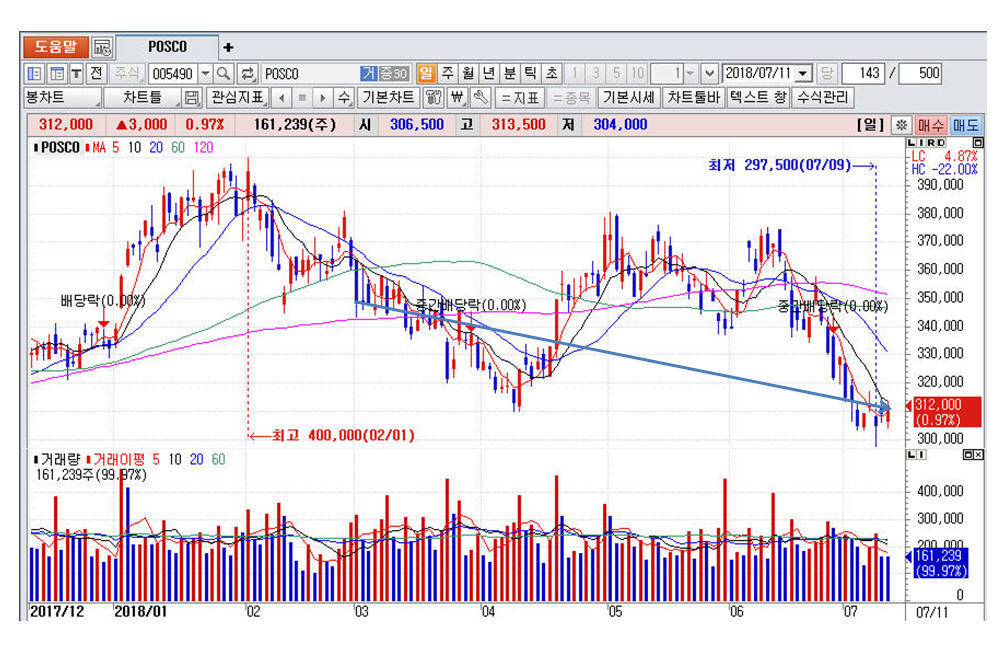Click the icon right of the 도움말 button
The image size is (1005, 669).
click(102, 47)
